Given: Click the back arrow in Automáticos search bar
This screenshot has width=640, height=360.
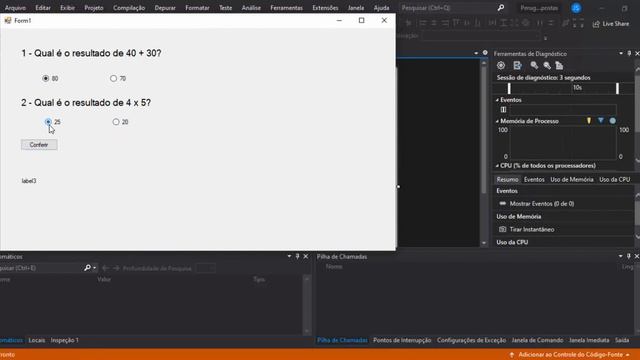Looking at the screenshot, I should (105, 268).
